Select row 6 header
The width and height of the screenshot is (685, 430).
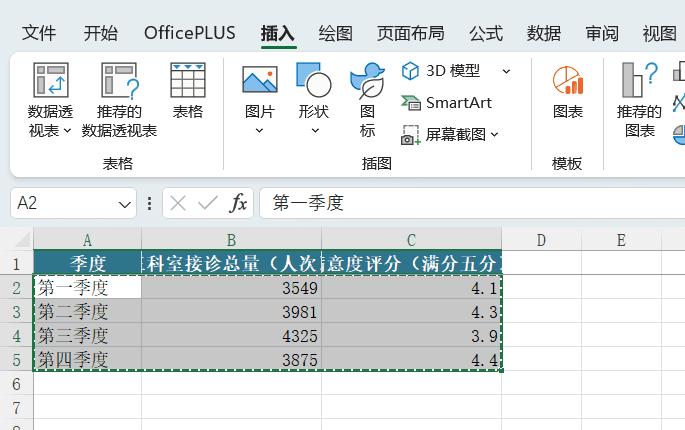pyautogui.click(x=17, y=384)
